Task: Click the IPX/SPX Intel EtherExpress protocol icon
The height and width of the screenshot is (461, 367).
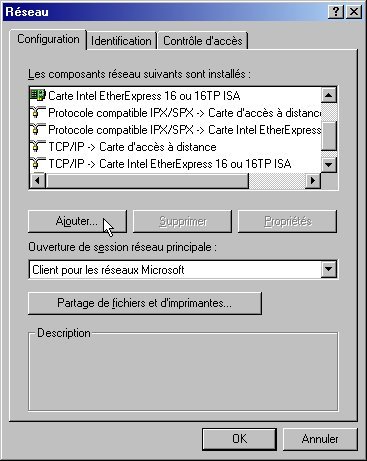Action: [x=38, y=129]
